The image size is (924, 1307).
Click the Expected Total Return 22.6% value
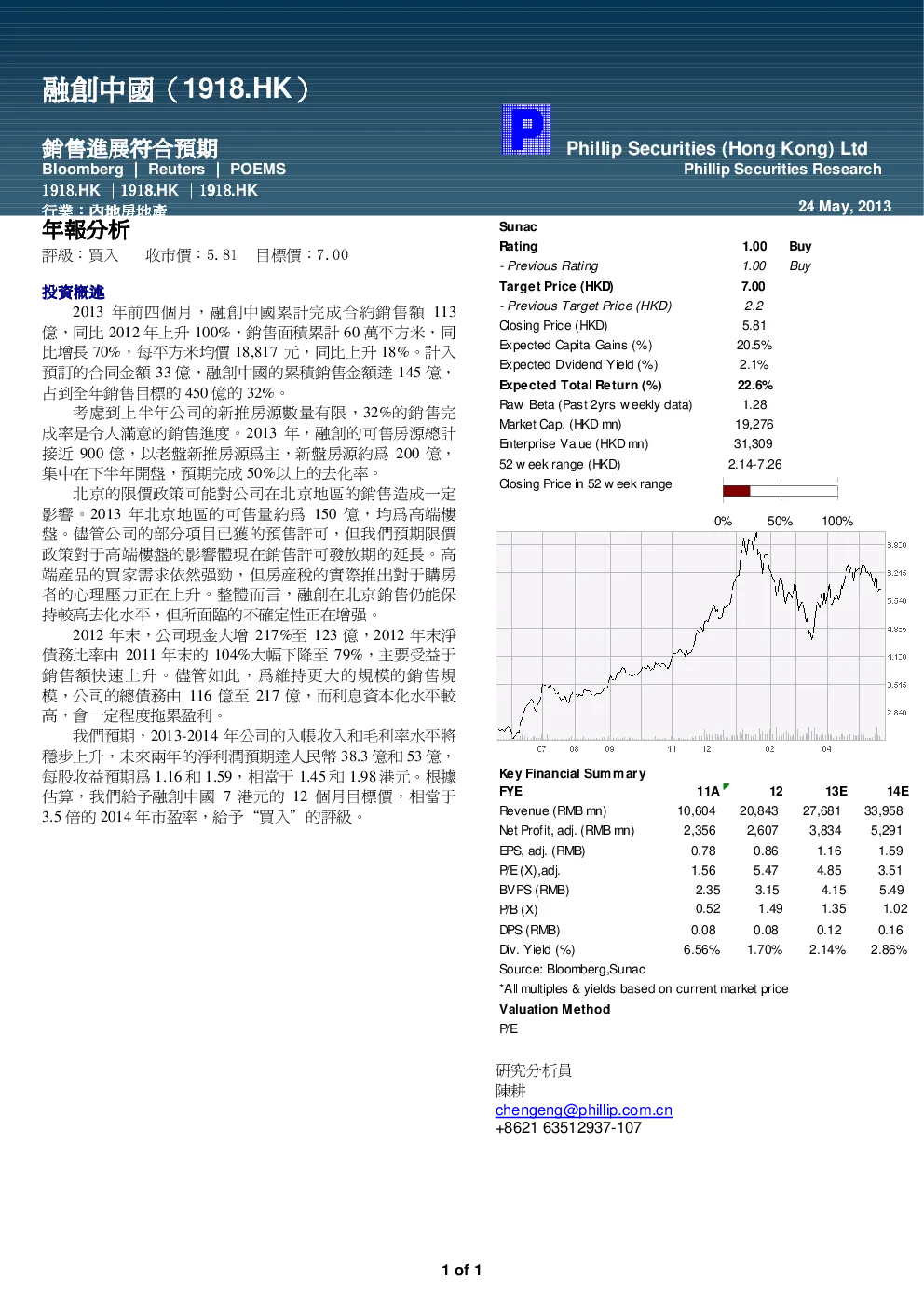tap(755, 385)
